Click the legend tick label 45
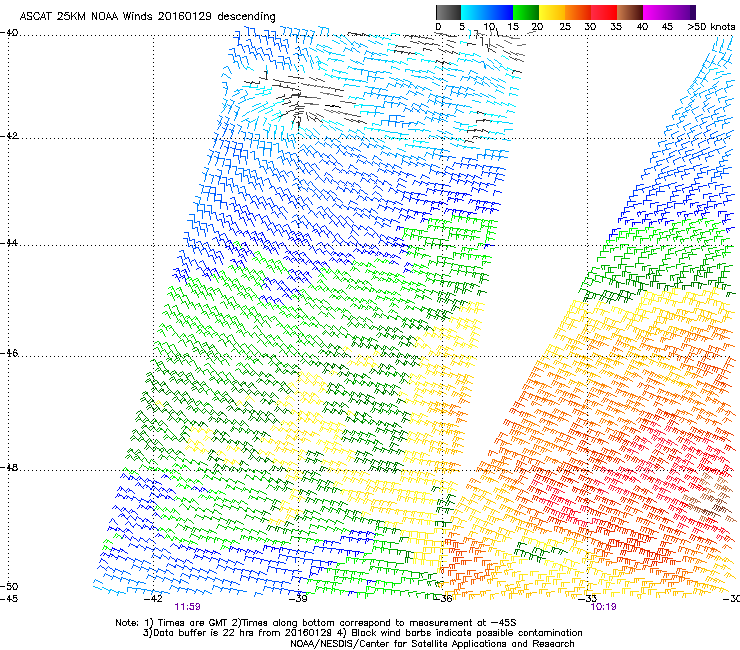740x650 pixels. coord(667,26)
